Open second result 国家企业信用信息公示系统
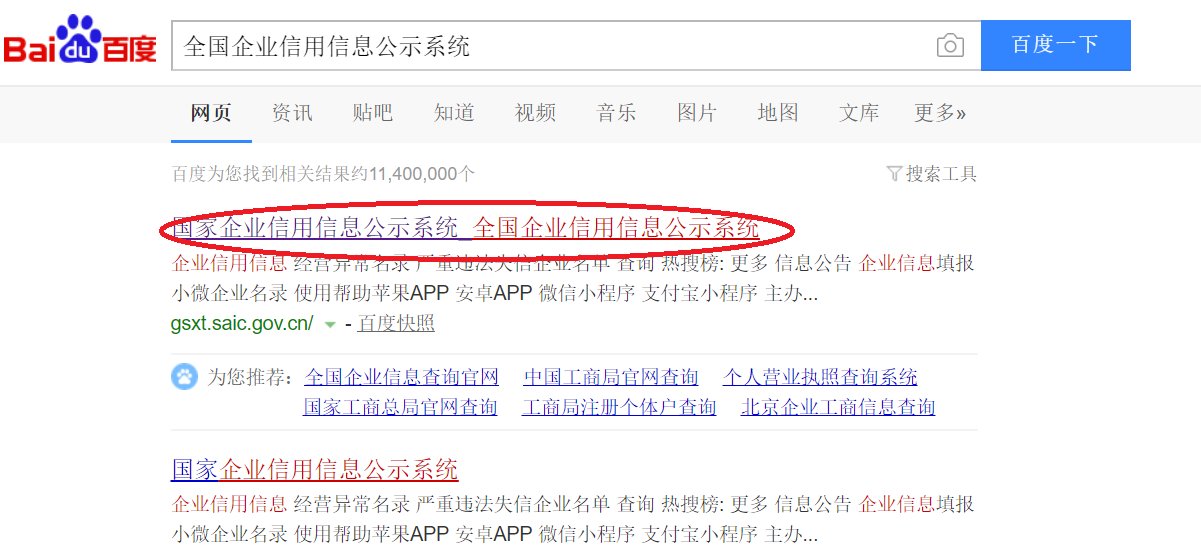1201x551 pixels. [x=315, y=469]
